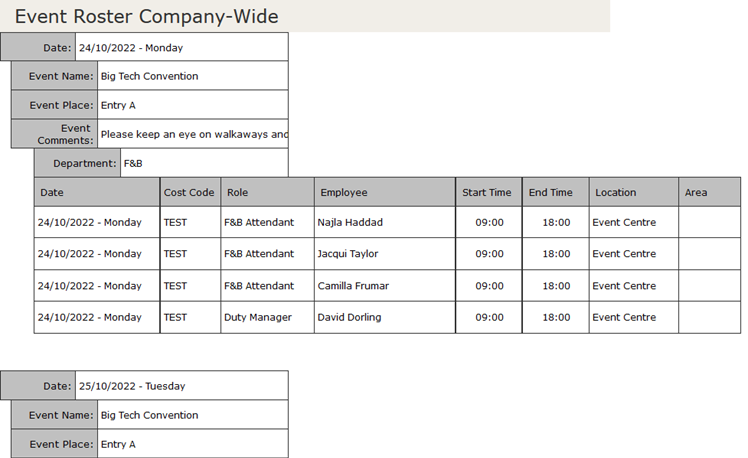The image size is (748, 458).
Task: Click the TEST cost code in Jacqui Taylor's row
Action: 175,254
